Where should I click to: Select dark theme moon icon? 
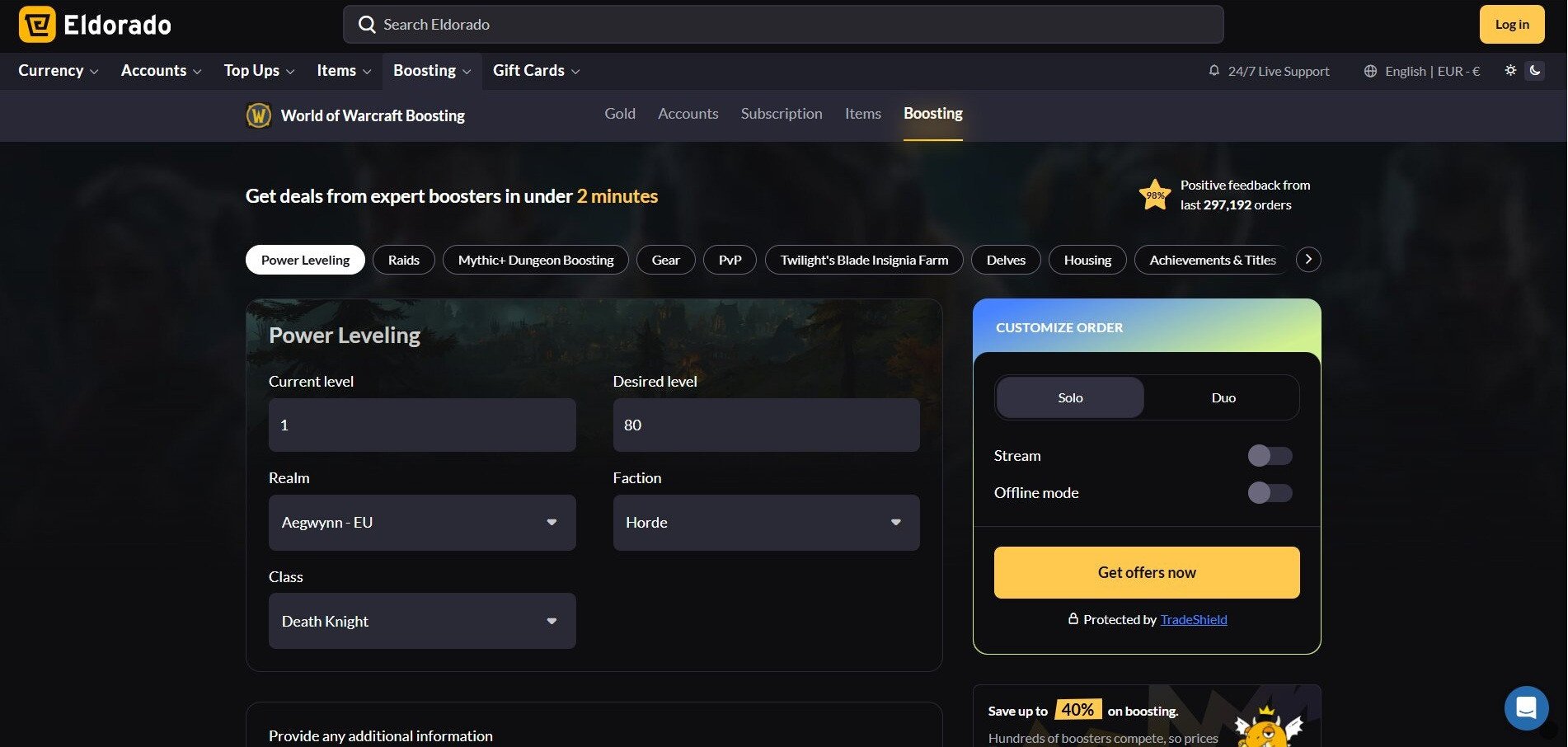[1535, 70]
